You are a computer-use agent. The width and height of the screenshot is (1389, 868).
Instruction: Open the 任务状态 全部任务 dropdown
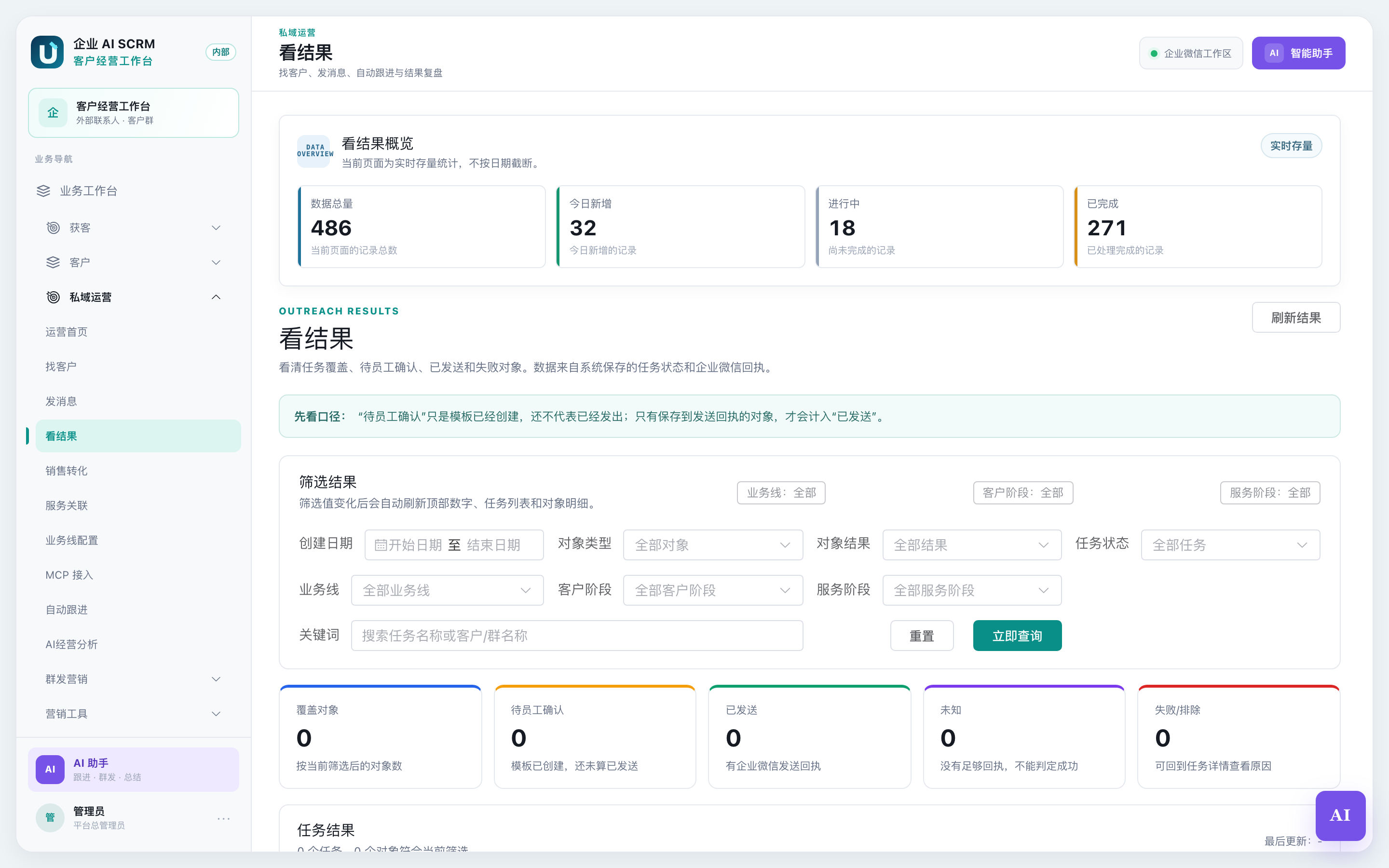pyautogui.click(x=1231, y=545)
